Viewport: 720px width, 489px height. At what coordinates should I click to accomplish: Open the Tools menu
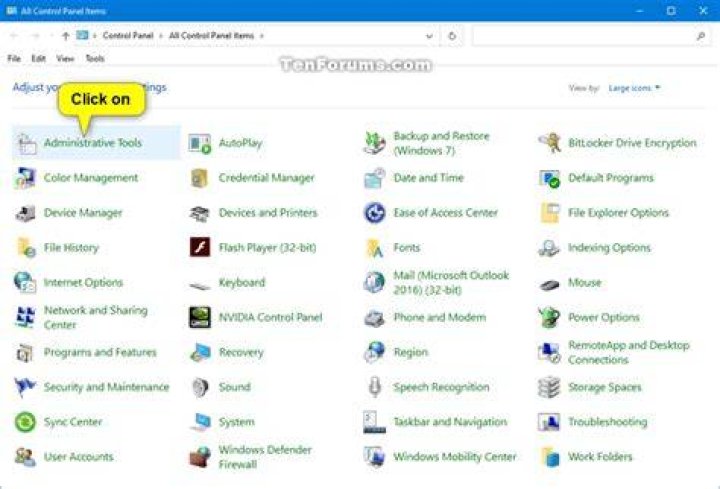click(x=95, y=58)
